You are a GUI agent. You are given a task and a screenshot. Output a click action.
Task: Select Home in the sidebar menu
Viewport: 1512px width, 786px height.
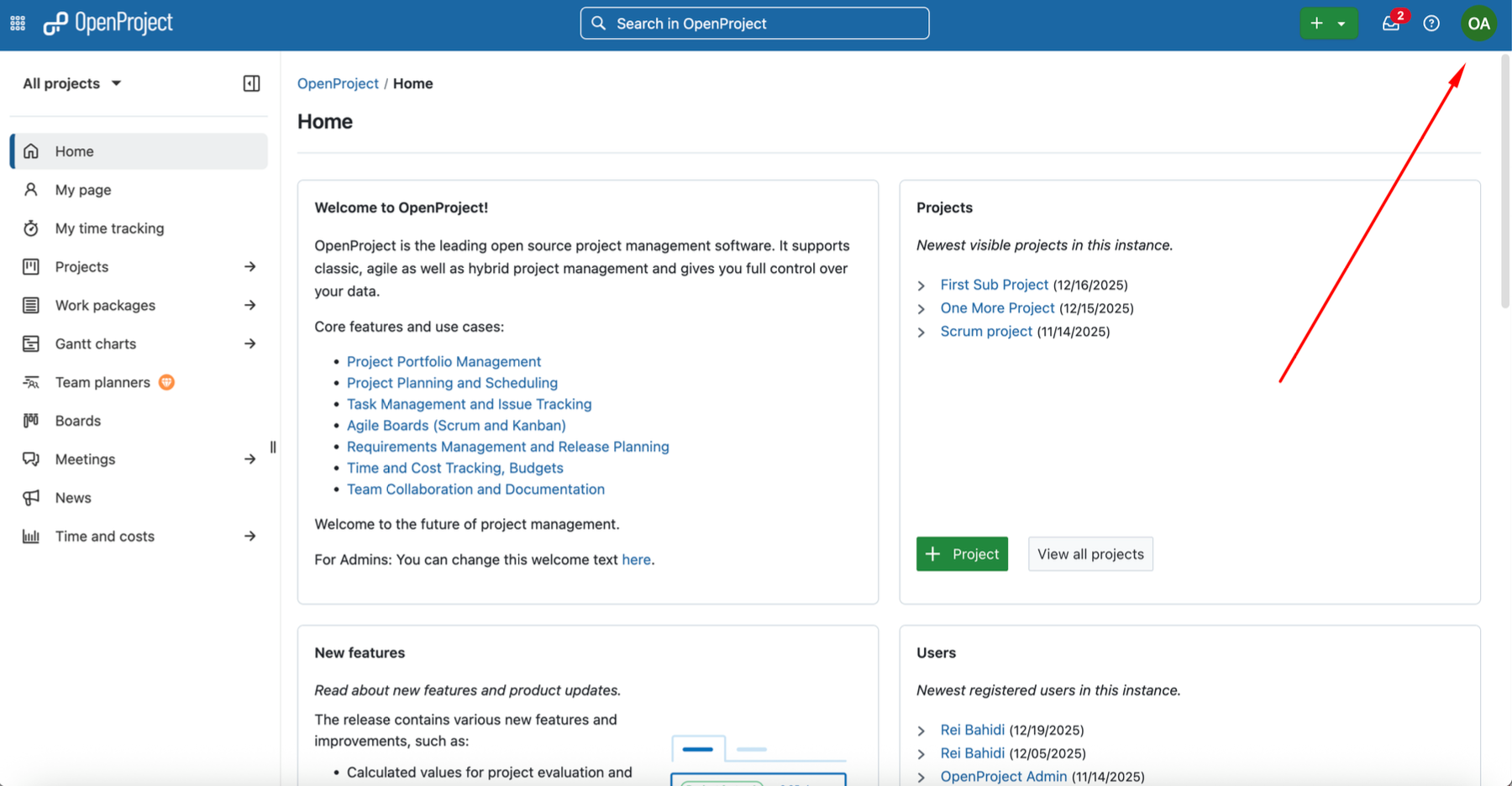pos(139,151)
